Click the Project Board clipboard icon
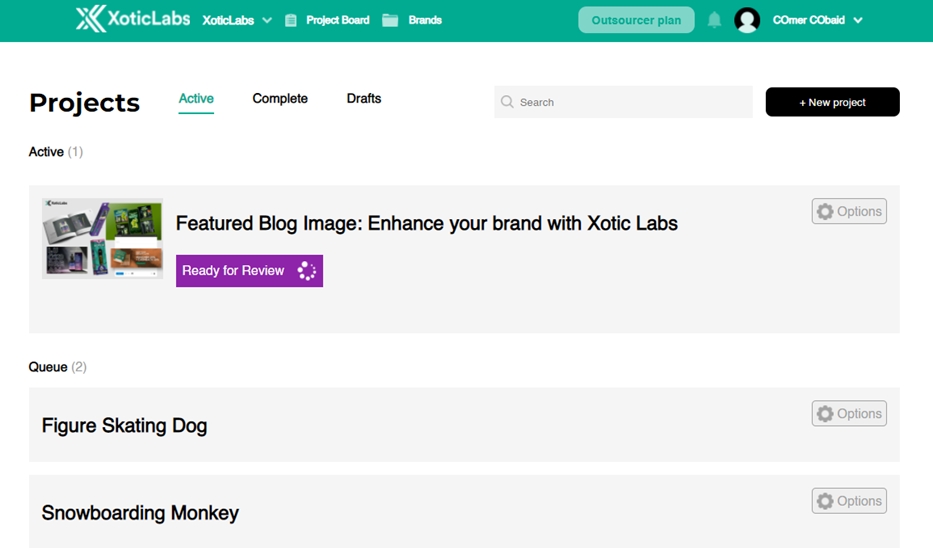 pos(290,20)
